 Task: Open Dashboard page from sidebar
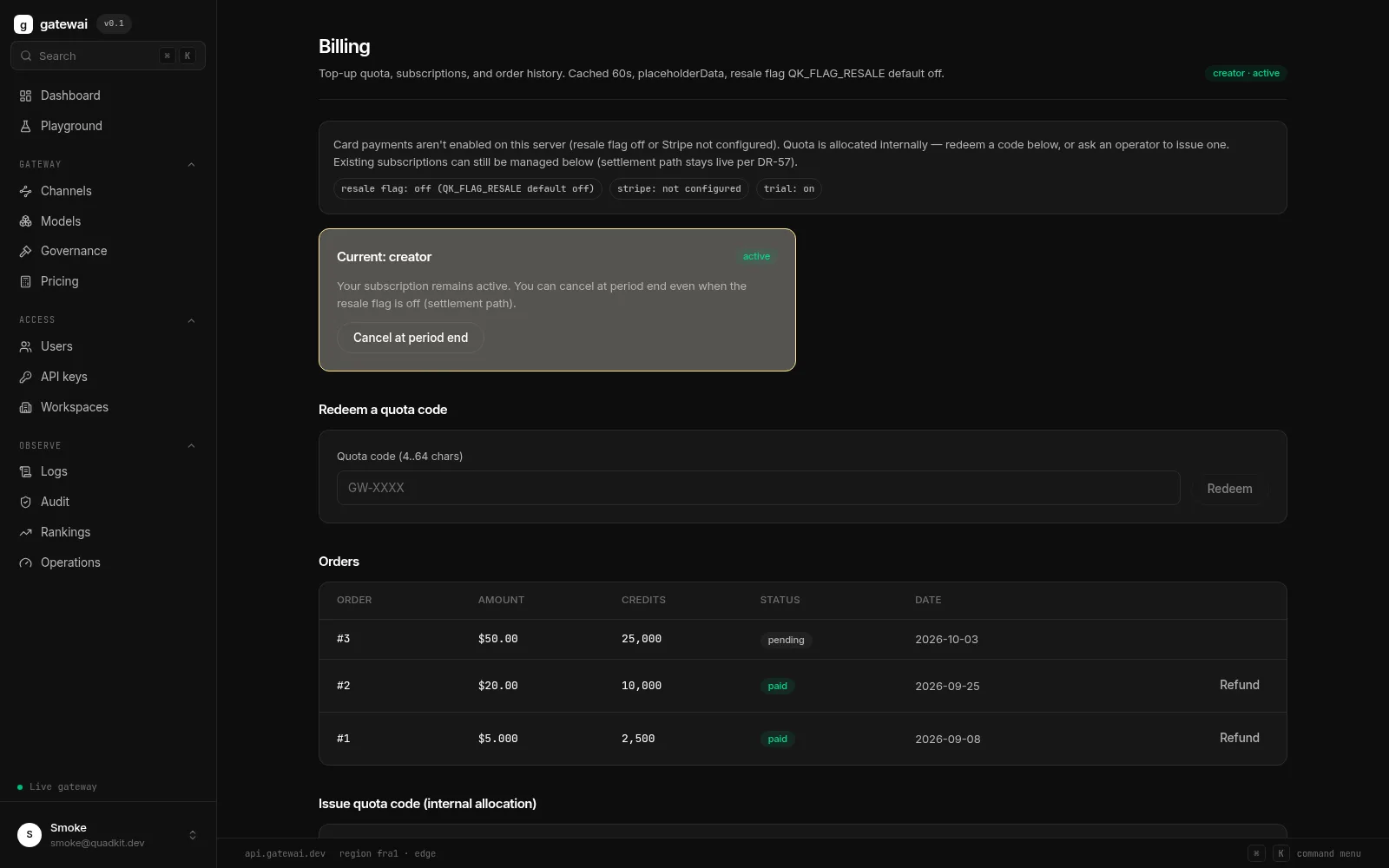tap(108, 95)
